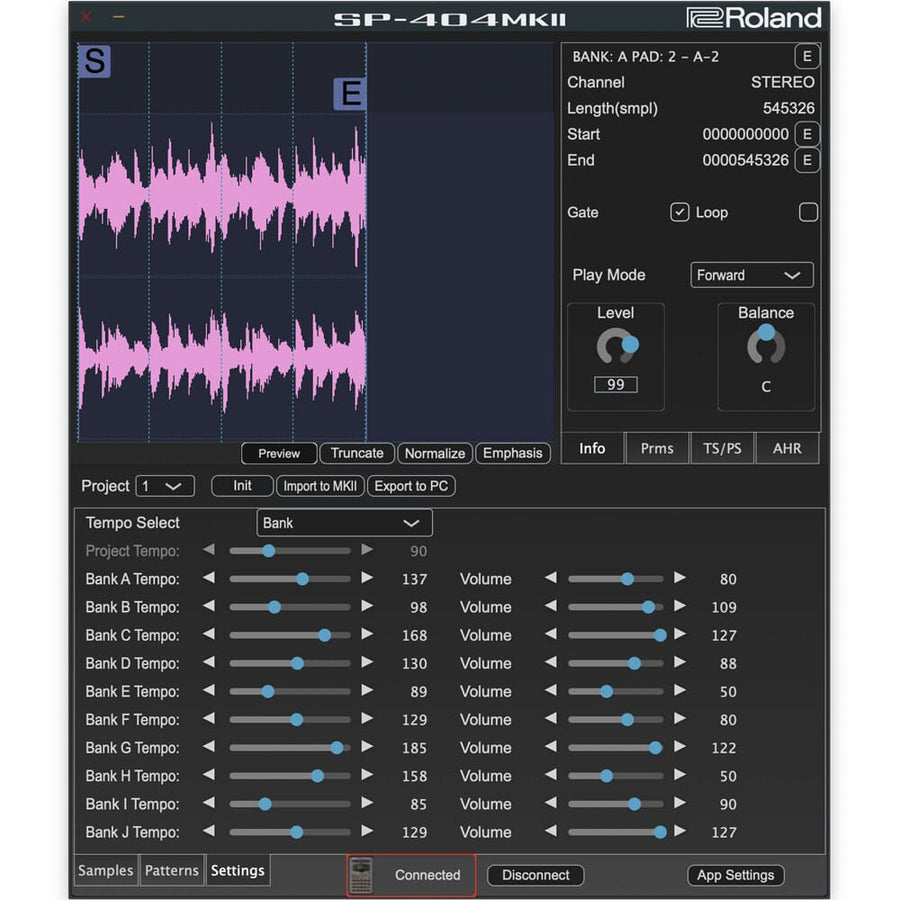Click the Export to PC button

click(411, 486)
